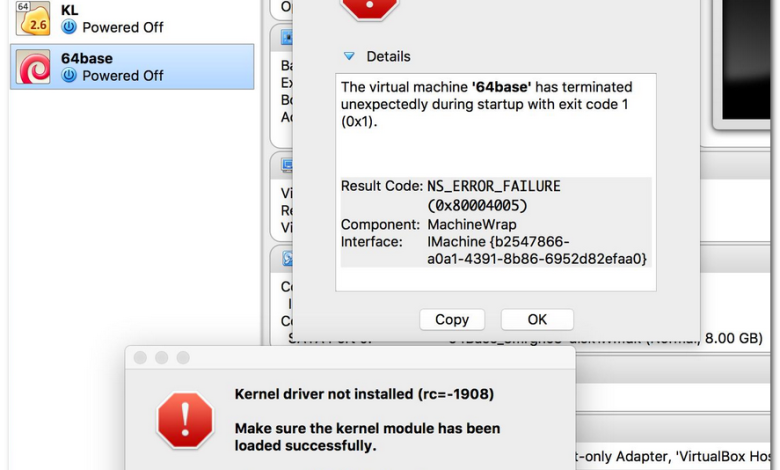Click the Kernel driver not installed heading
The height and width of the screenshot is (470, 780).
coord(364,393)
